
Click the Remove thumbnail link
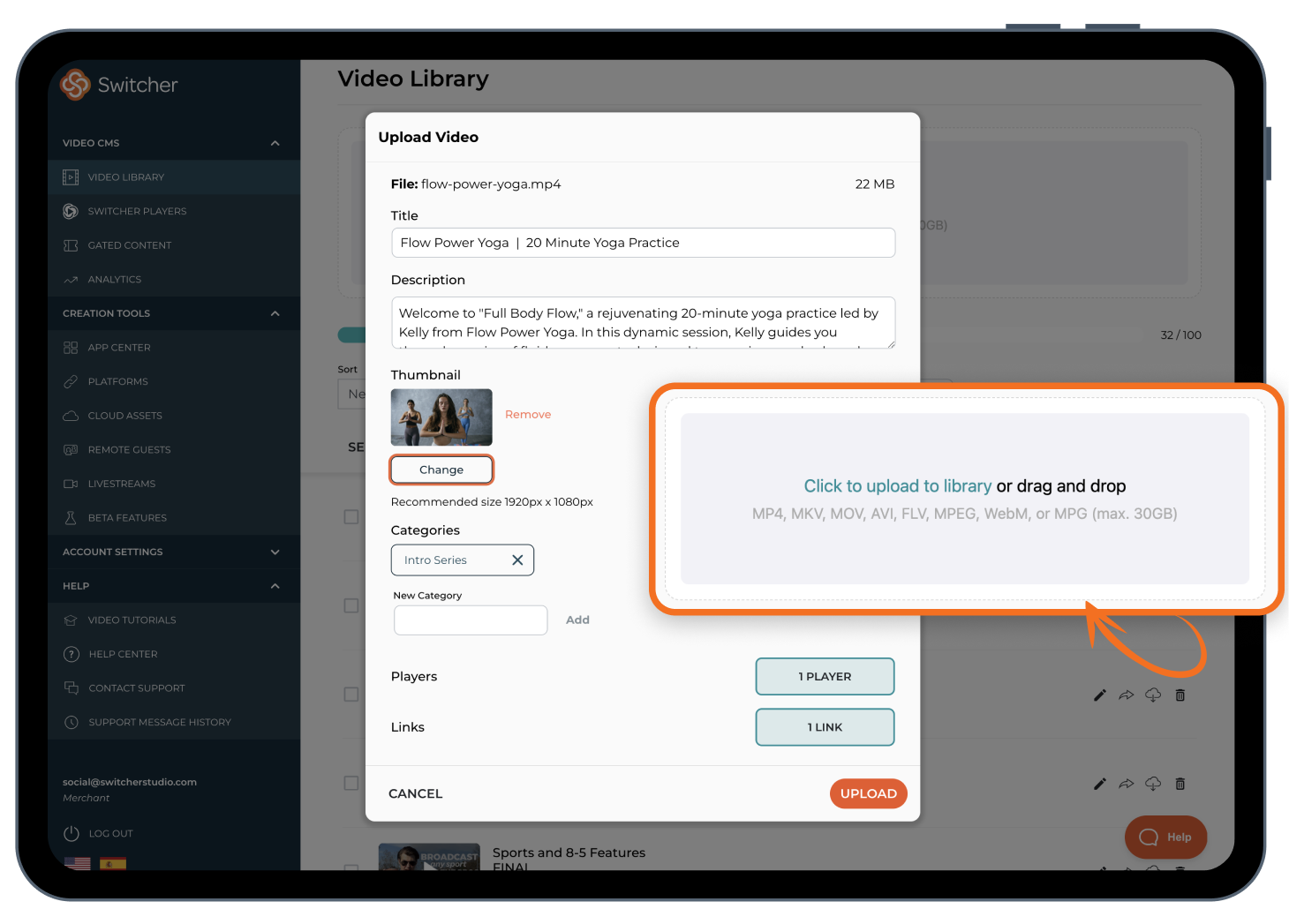[x=528, y=415]
